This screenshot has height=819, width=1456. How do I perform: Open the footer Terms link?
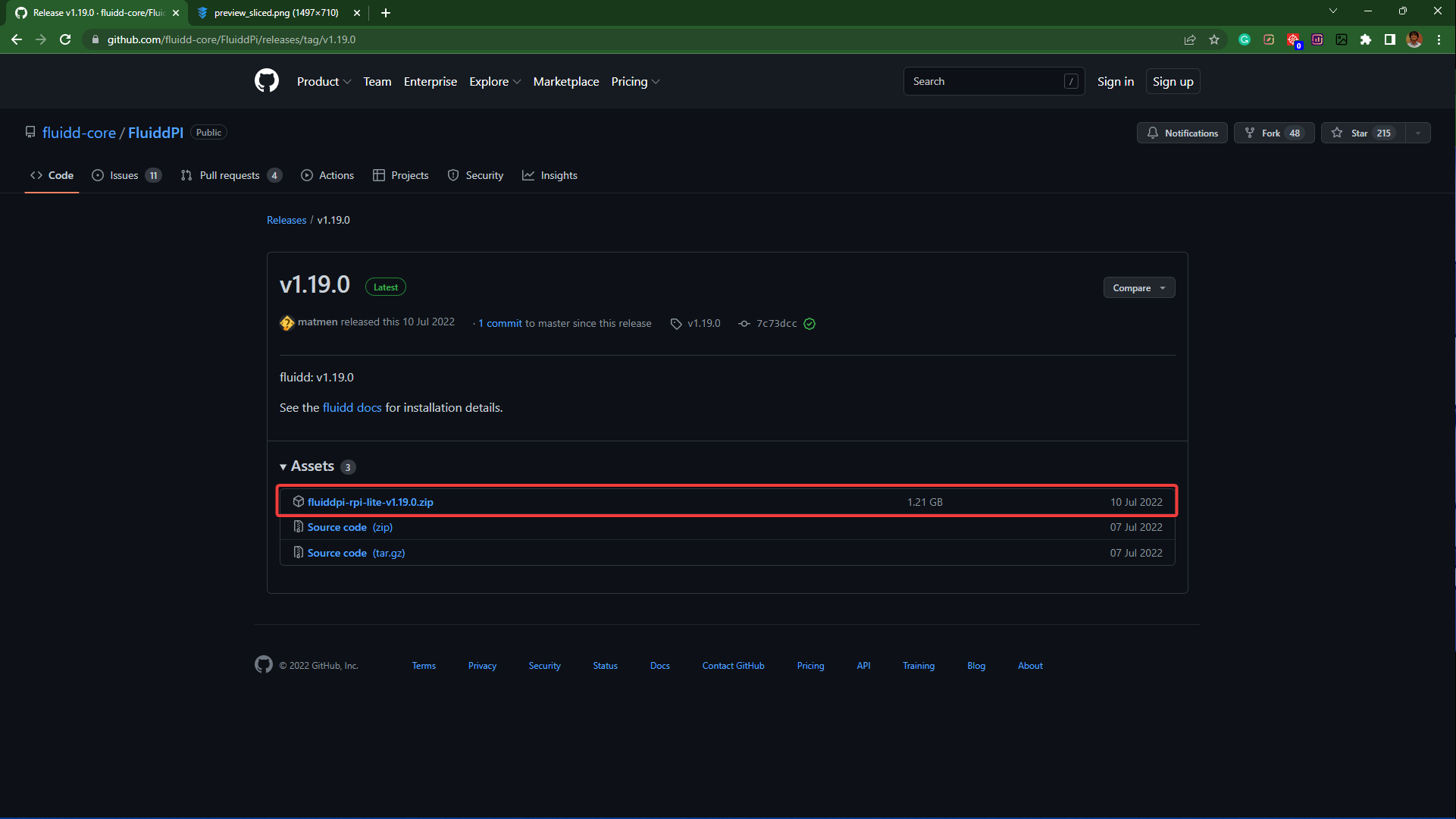click(424, 666)
